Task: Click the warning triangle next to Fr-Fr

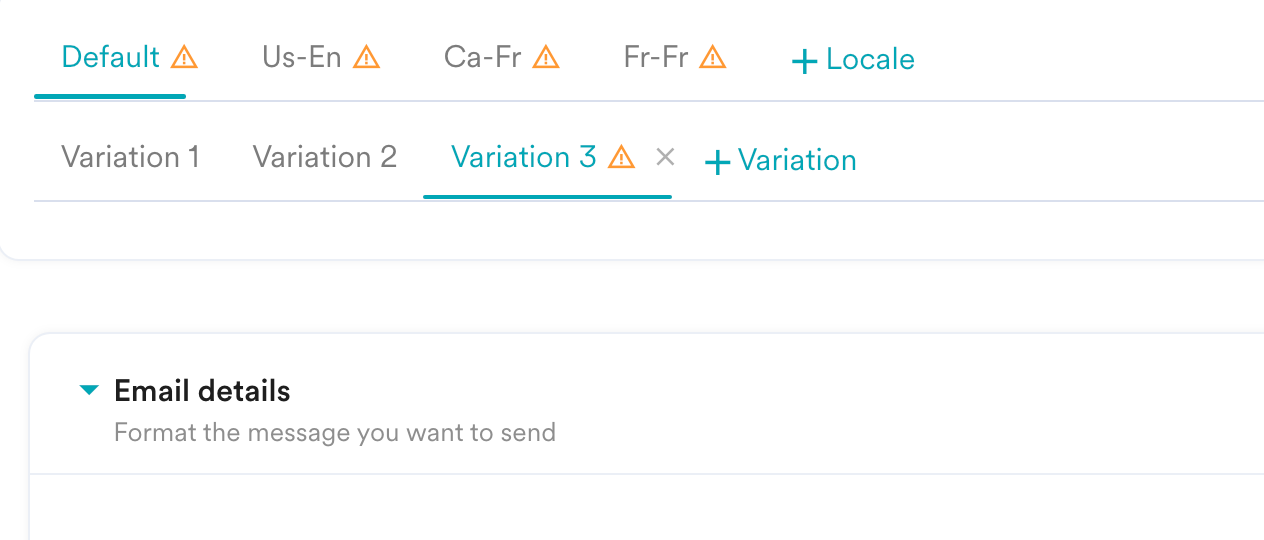Action: (x=712, y=57)
